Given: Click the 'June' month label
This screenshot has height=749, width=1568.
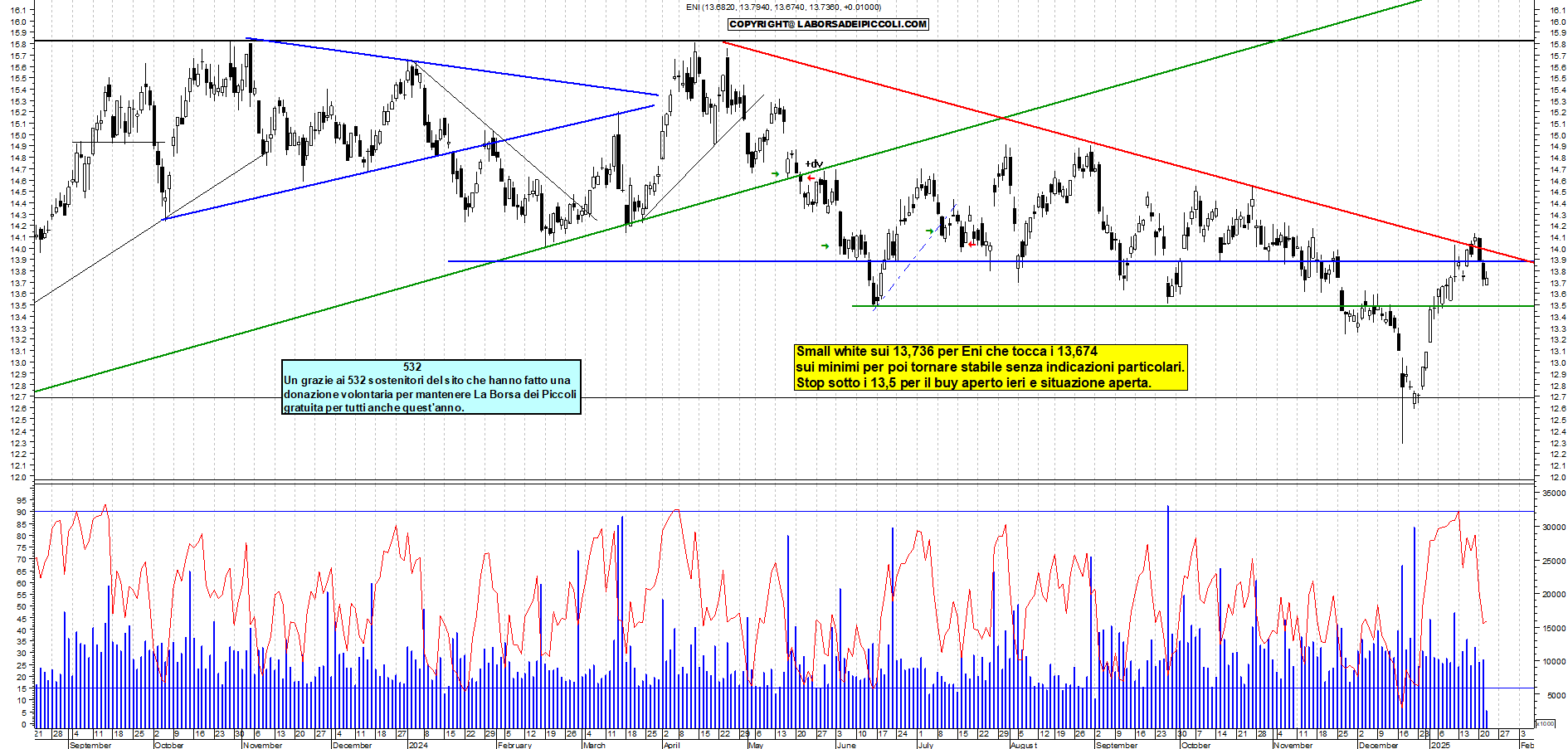Looking at the screenshot, I should (846, 745).
